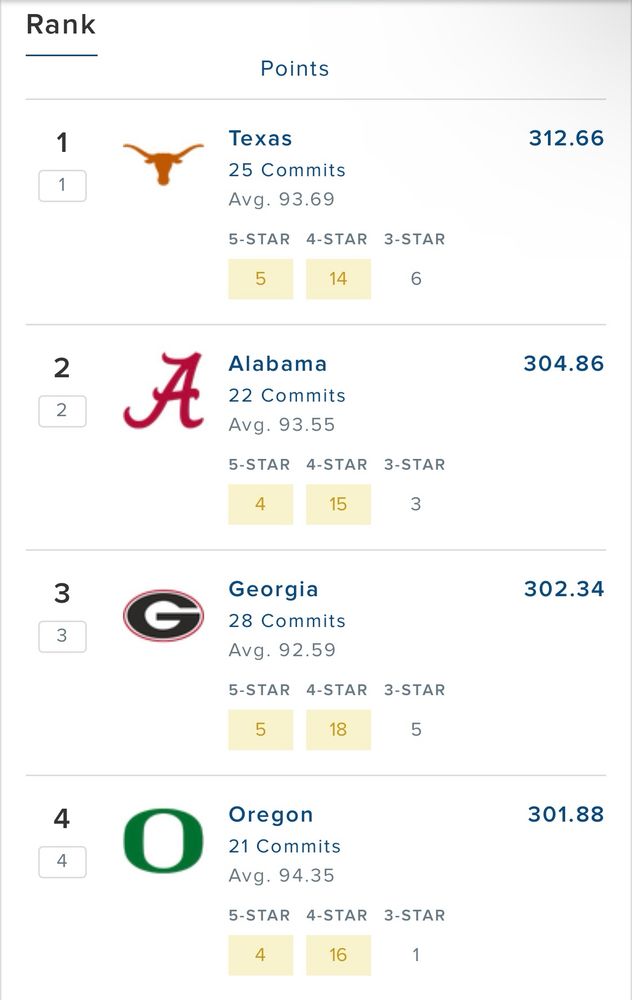Click Alabama's highlighted 4-star count of 15
Screen dimensions: 632x1000
click(338, 504)
